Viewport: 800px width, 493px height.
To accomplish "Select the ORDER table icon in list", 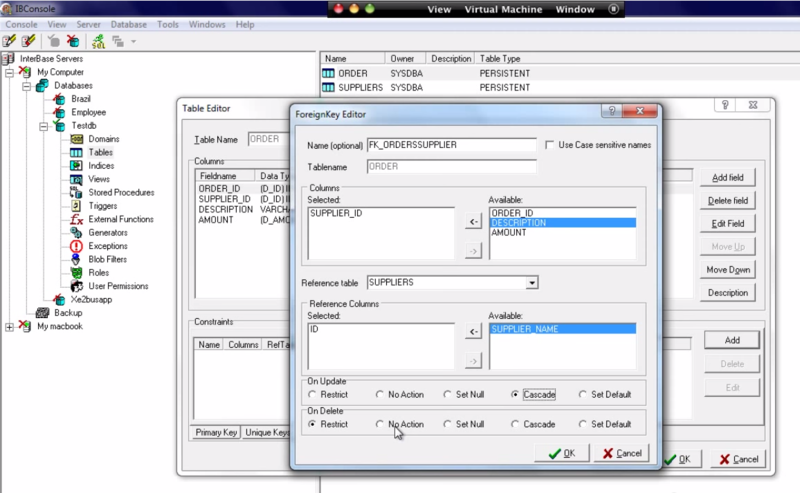I will point(329,73).
